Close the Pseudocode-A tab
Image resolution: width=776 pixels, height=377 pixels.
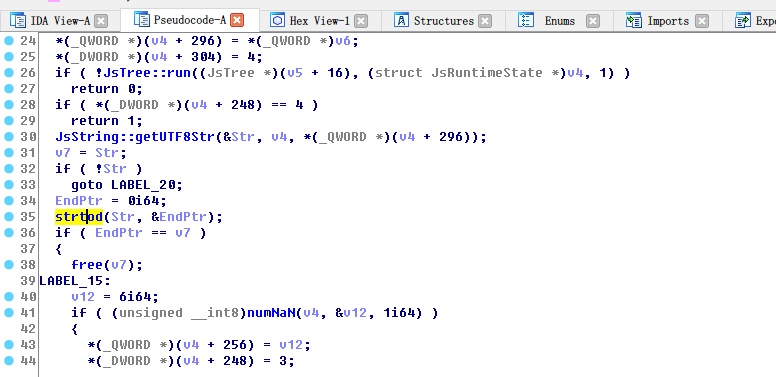coord(238,20)
